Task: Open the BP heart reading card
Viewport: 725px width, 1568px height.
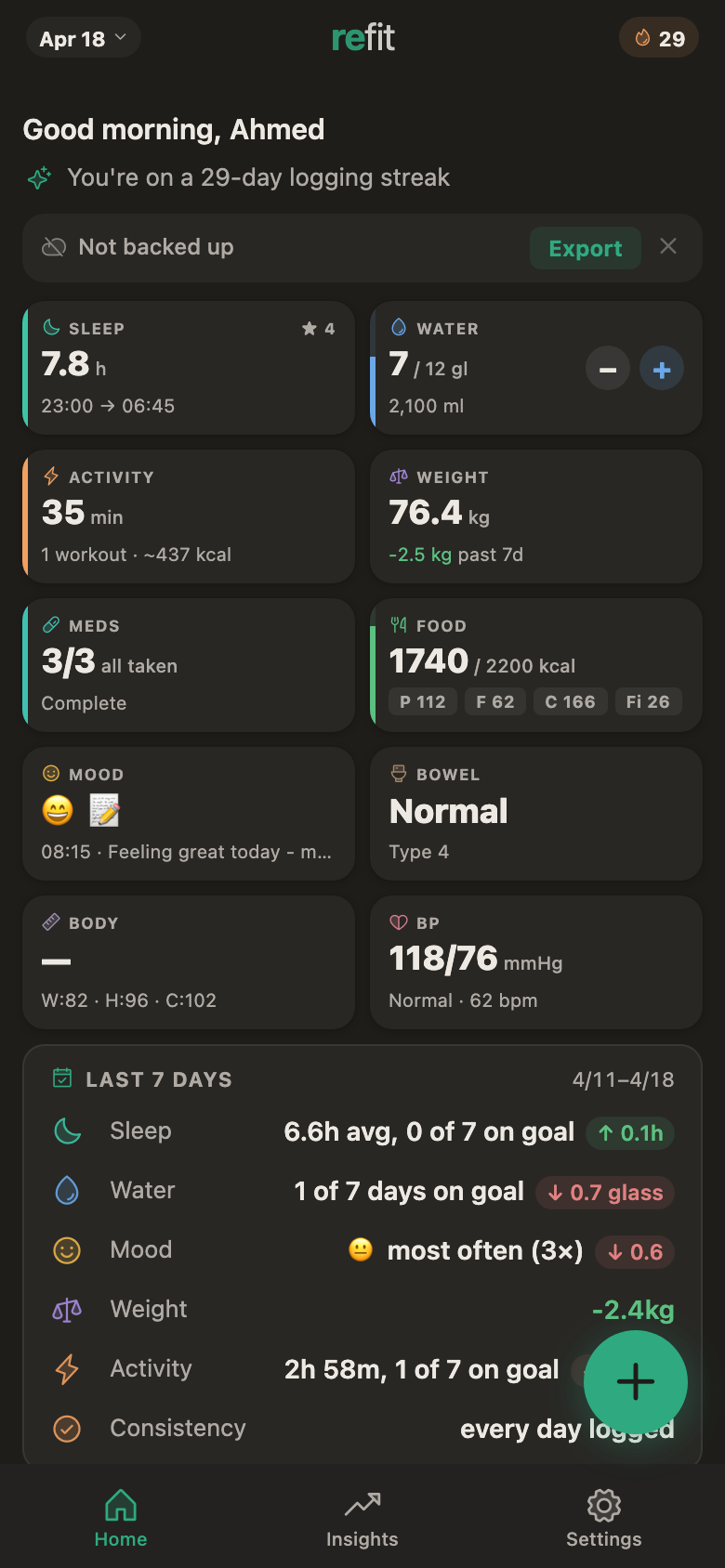Action: tap(535, 962)
